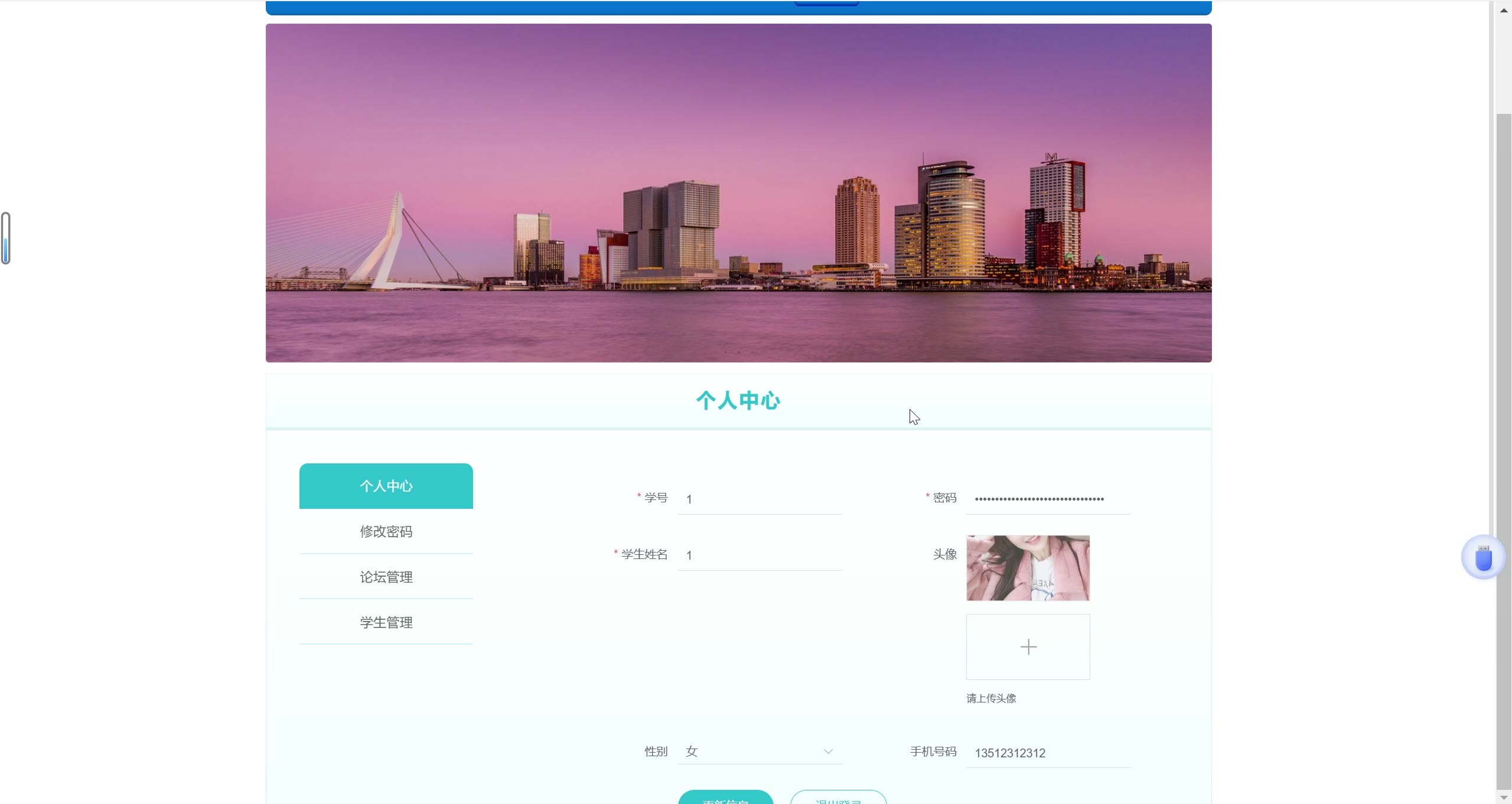The height and width of the screenshot is (804, 1512).
Task: Click the thermometer-style widget on left edge
Action: click(6, 238)
